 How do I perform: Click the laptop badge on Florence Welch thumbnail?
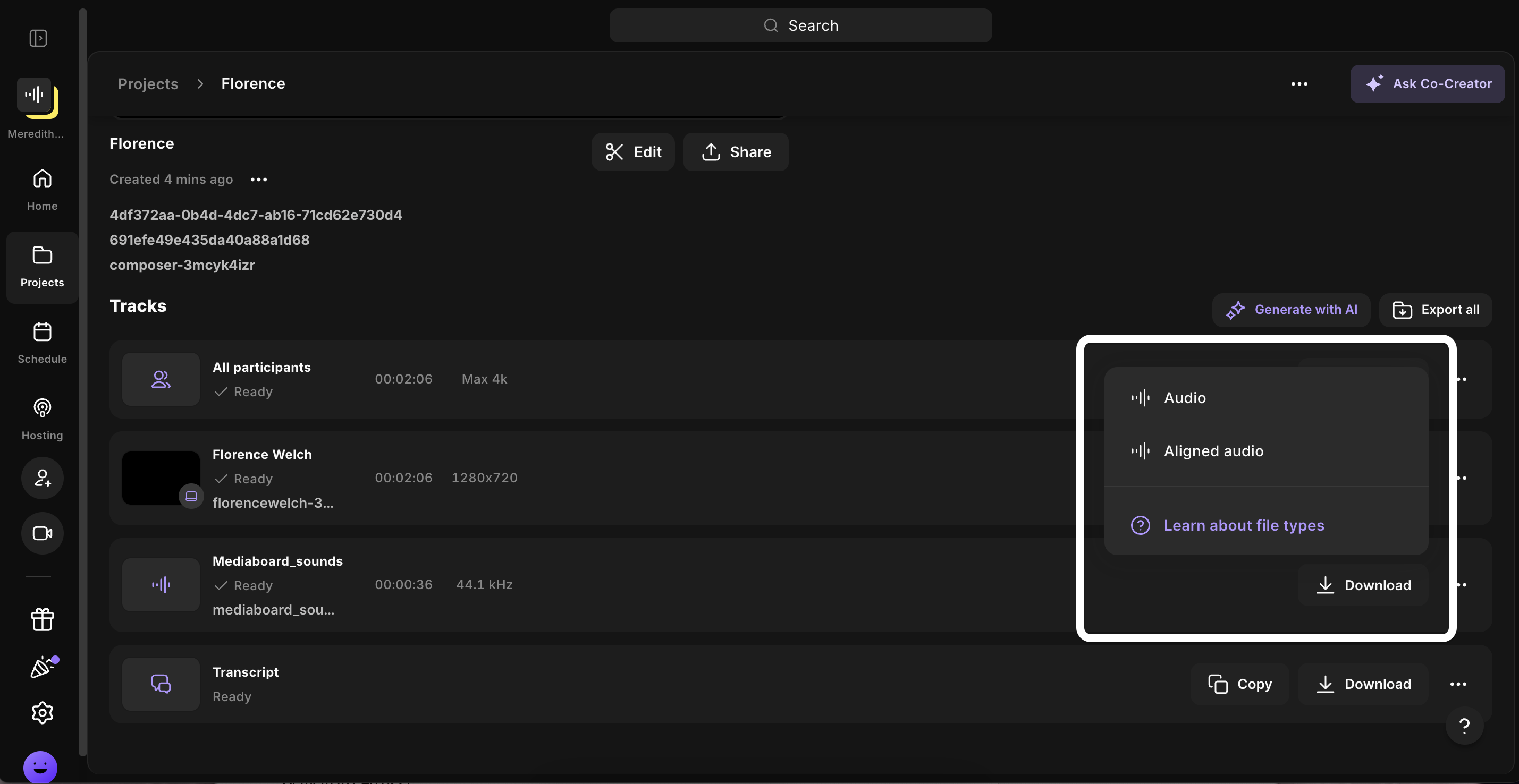[x=191, y=496]
